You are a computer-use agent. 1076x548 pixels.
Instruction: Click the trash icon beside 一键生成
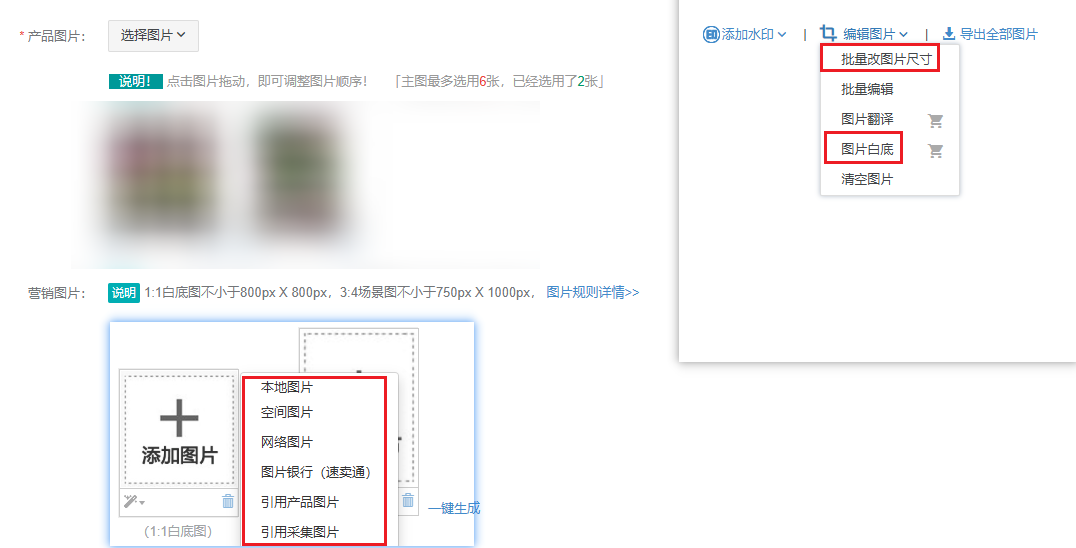pyautogui.click(x=408, y=500)
